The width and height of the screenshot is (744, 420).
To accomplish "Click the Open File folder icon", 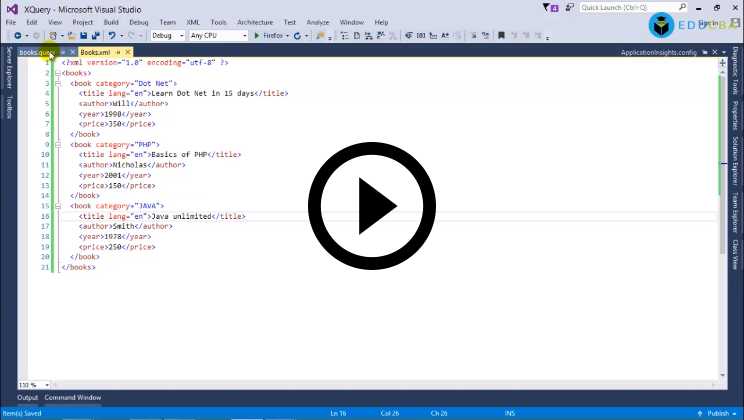I will click(x=71, y=36).
